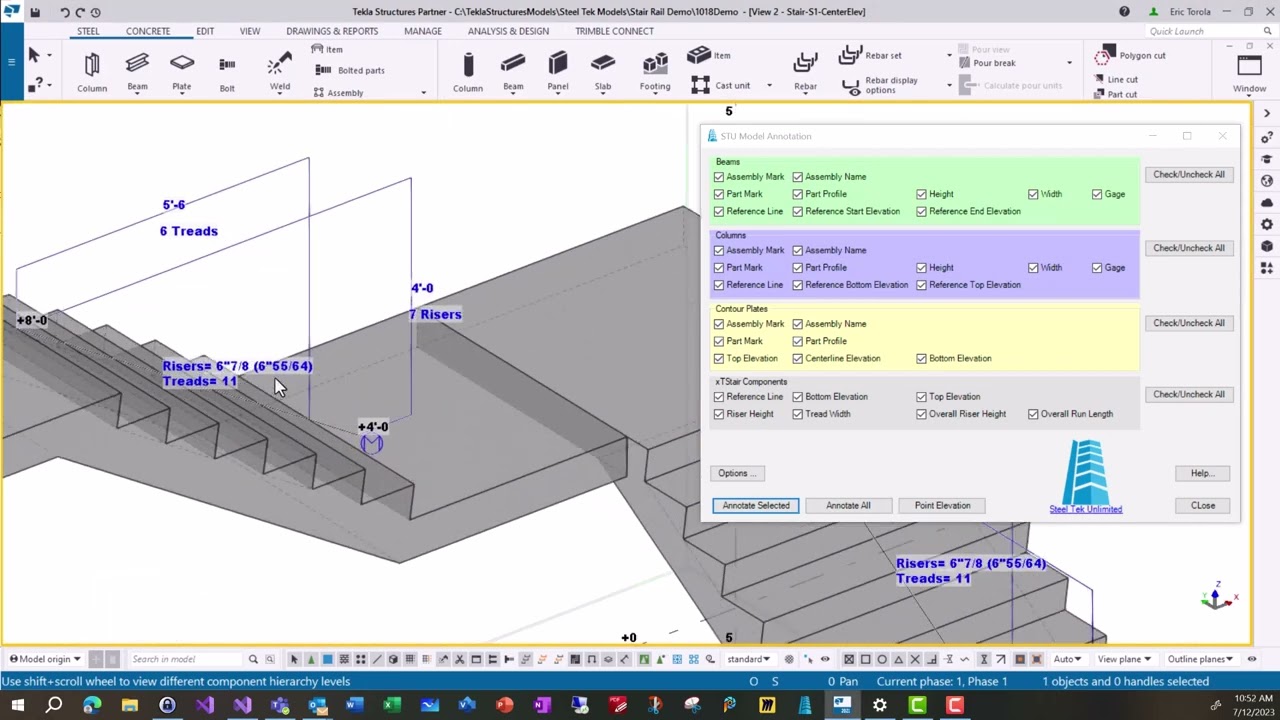Choose the Bolt tool
This screenshot has width=1280, height=720.
coord(227,73)
